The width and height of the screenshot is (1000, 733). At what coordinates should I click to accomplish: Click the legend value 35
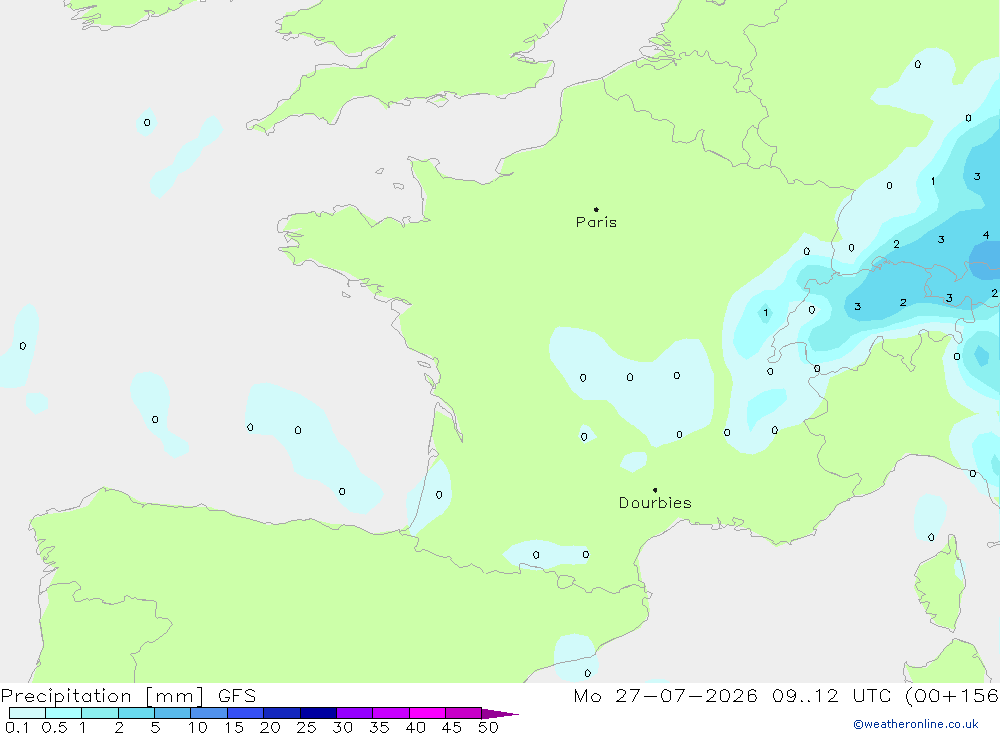[x=379, y=727]
